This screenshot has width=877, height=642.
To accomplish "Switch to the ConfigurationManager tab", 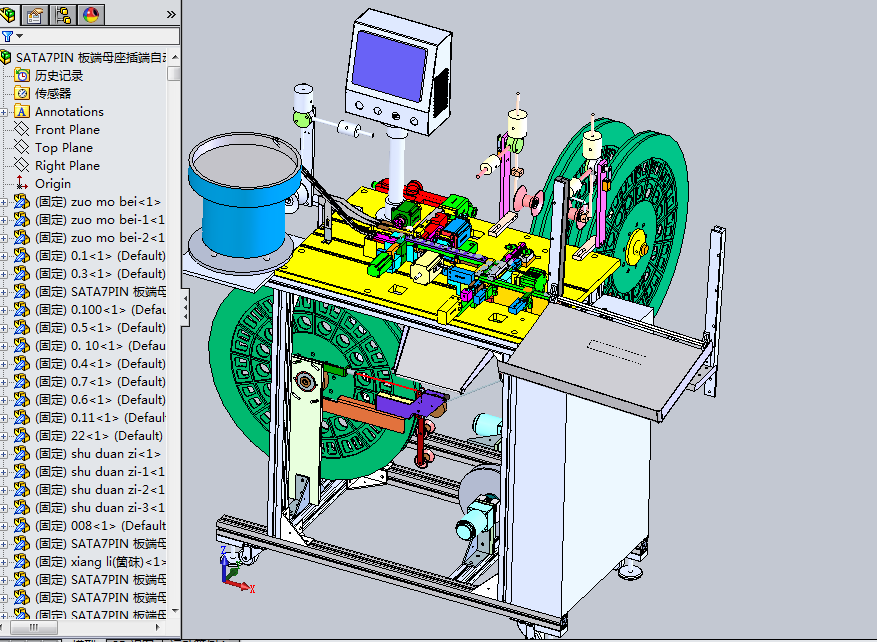I will pos(63,14).
